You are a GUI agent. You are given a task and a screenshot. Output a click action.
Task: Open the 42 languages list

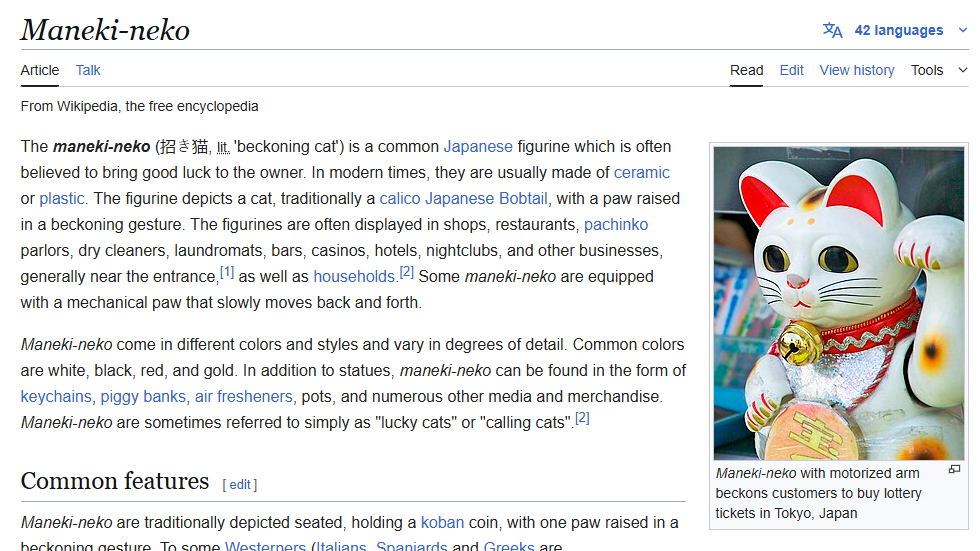899,30
